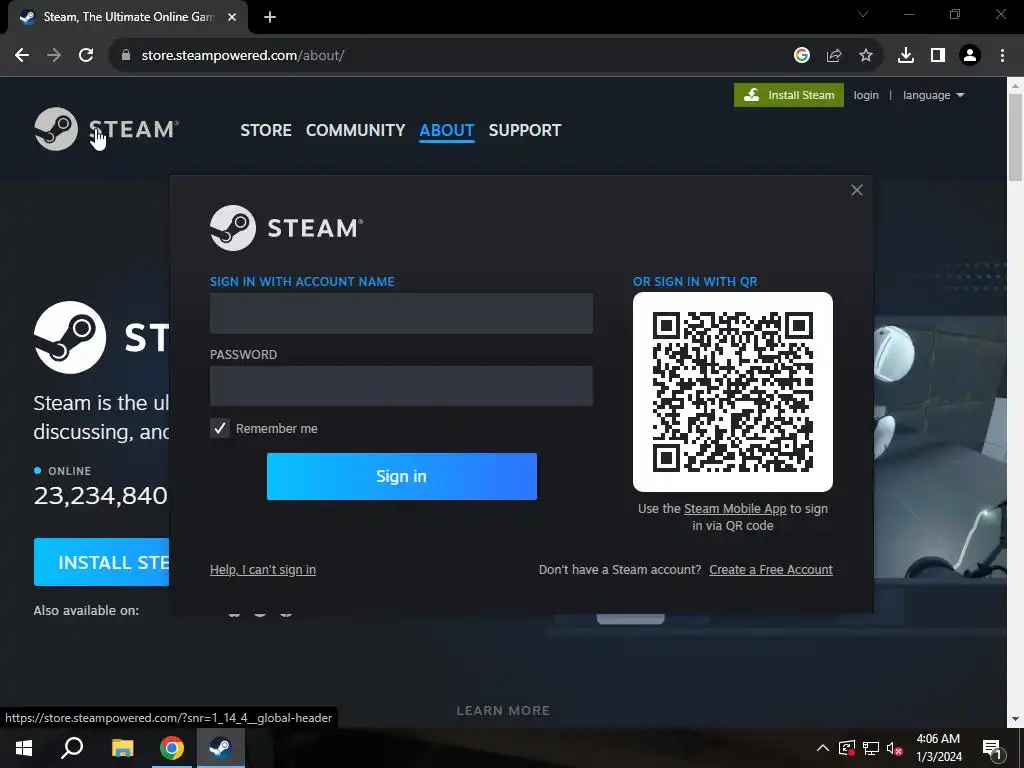The height and width of the screenshot is (768, 1024).
Task: Go to the COMMUNITY menu
Action: point(355,130)
